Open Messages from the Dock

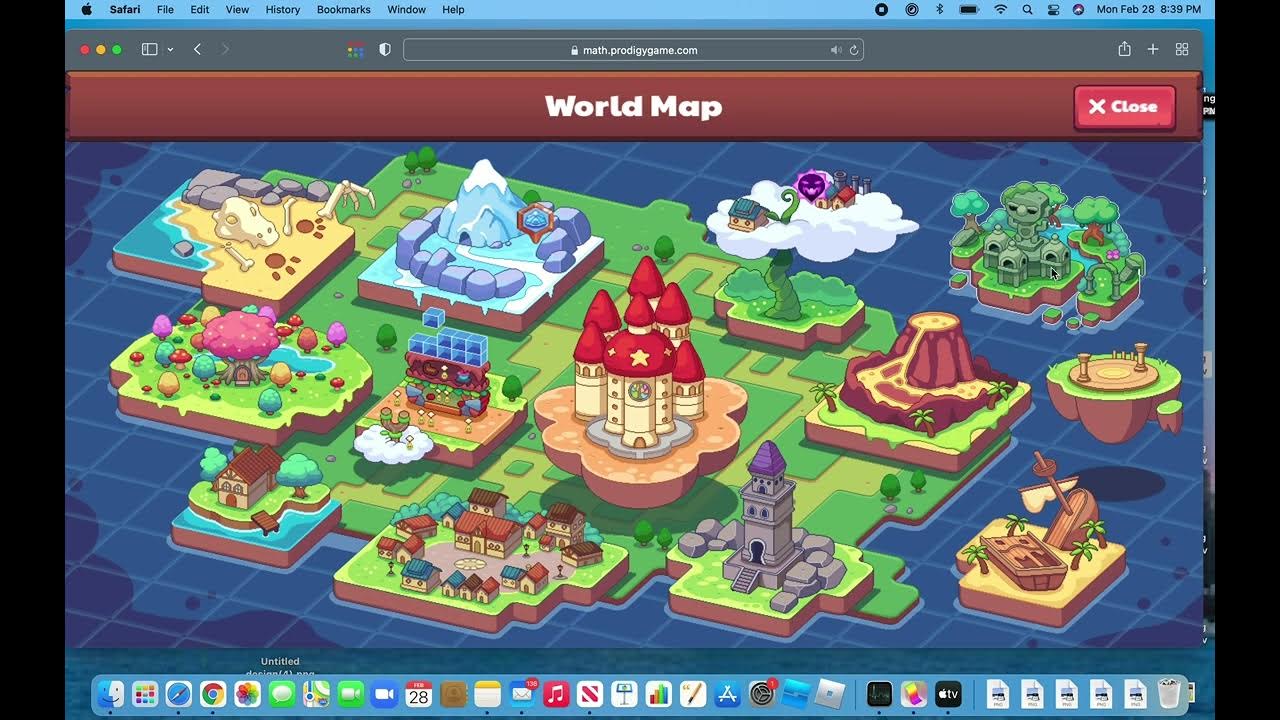click(281, 694)
